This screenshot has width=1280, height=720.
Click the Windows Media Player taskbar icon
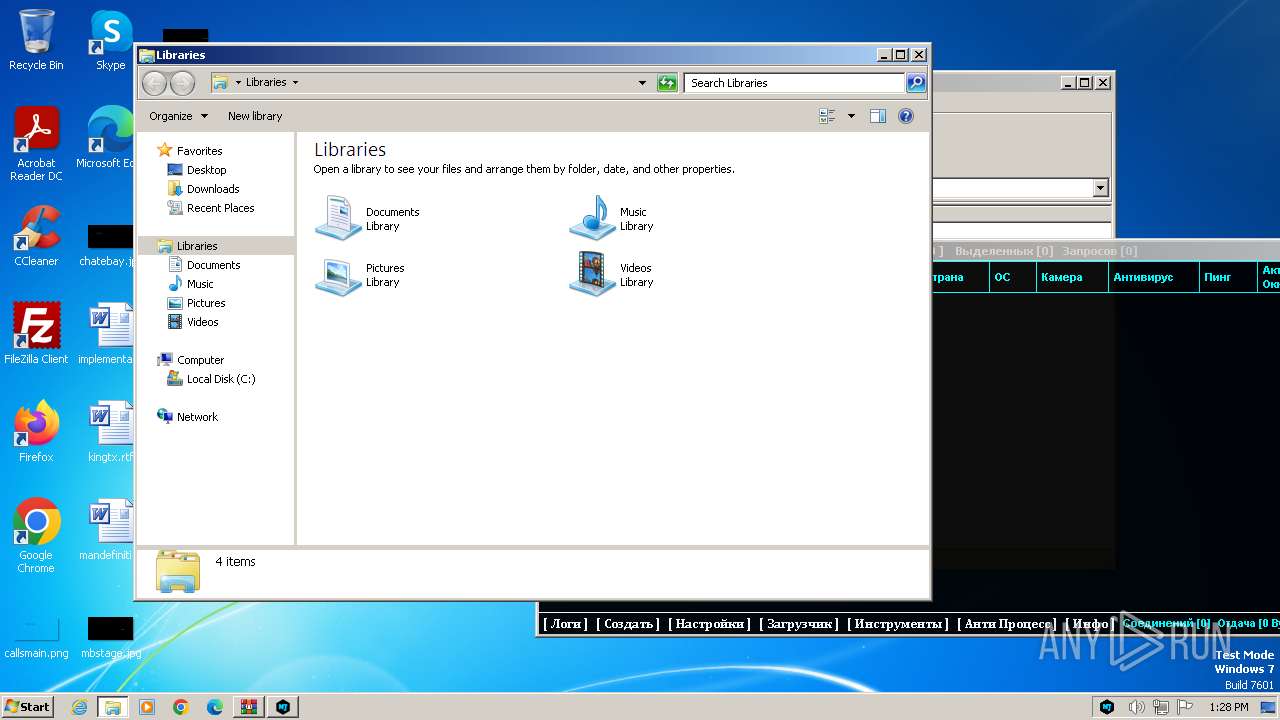pos(147,707)
